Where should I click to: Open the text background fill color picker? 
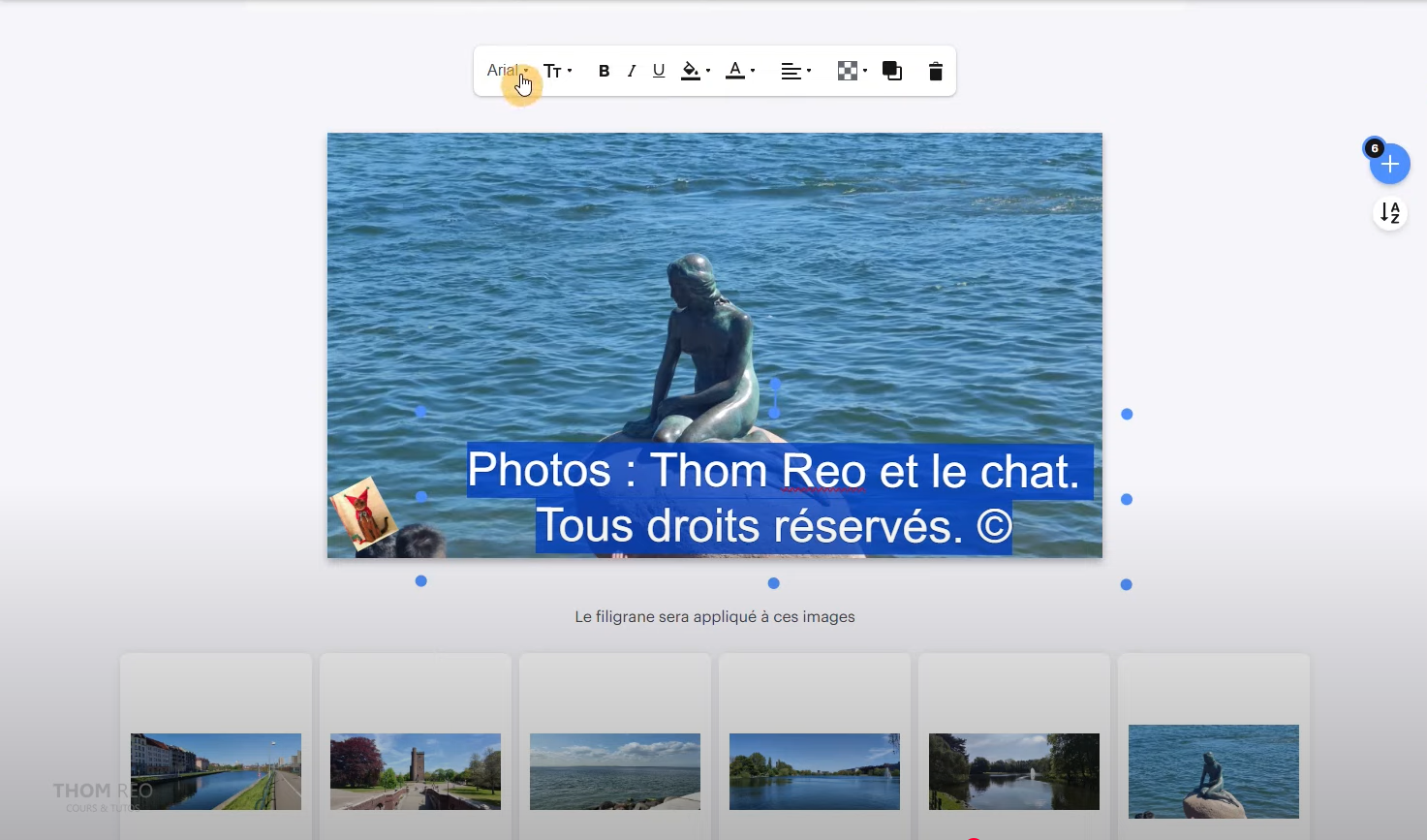click(x=696, y=71)
